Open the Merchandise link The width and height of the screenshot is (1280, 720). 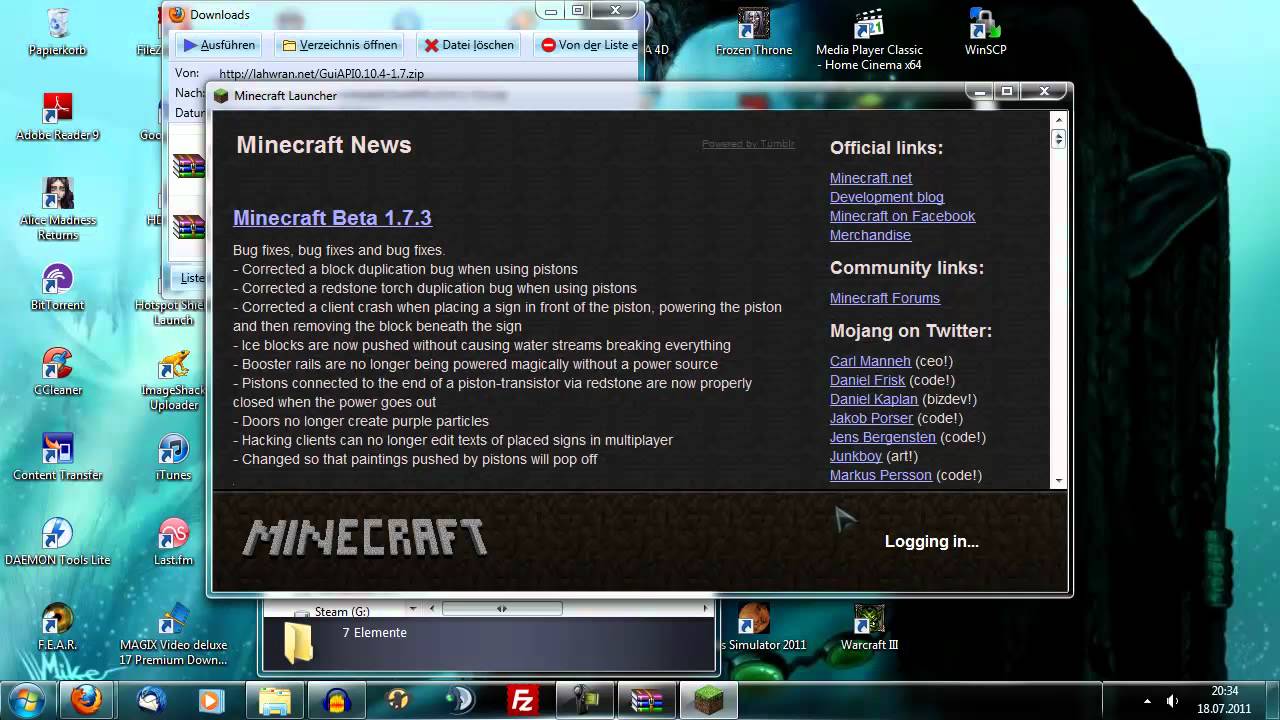[x=870, y=235]
